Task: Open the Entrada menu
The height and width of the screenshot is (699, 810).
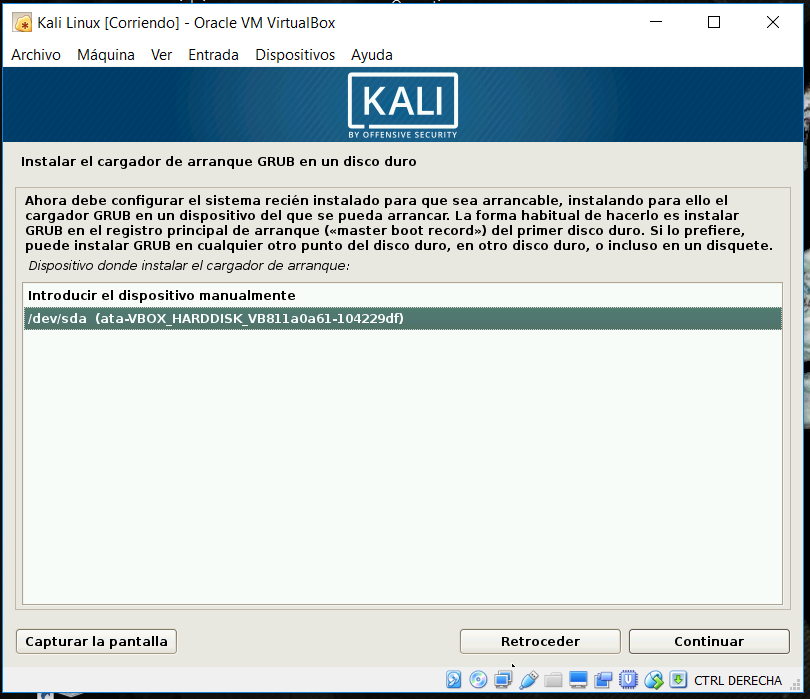Action: [213, 55]
